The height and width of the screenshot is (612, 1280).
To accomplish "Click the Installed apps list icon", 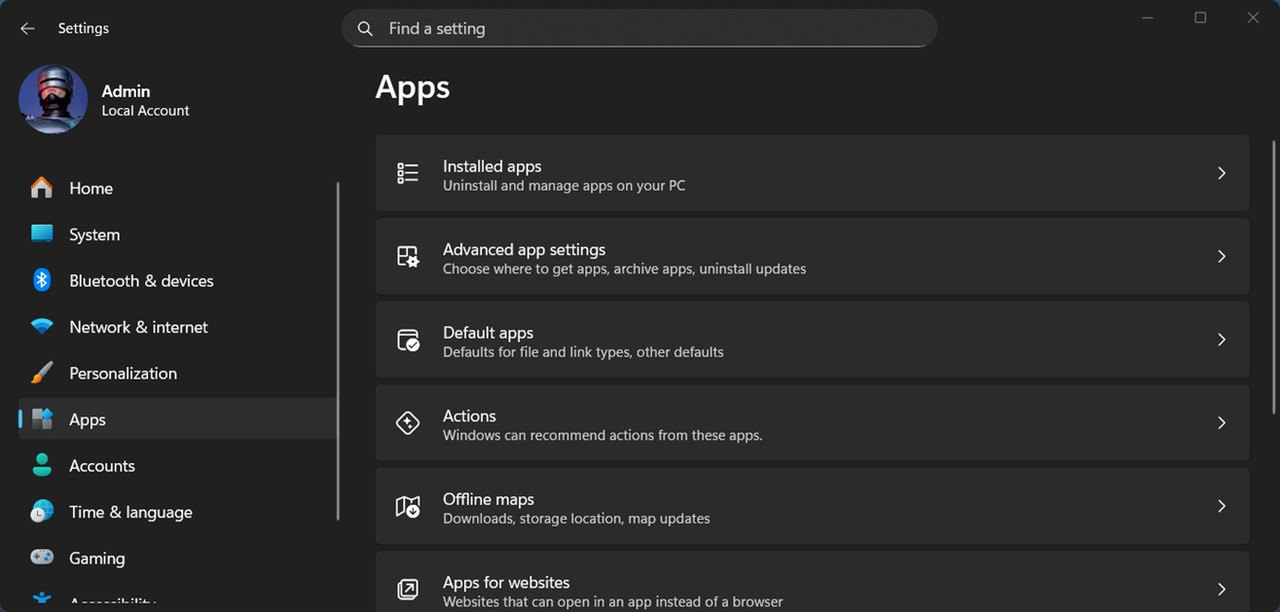I will click(408, 173).
